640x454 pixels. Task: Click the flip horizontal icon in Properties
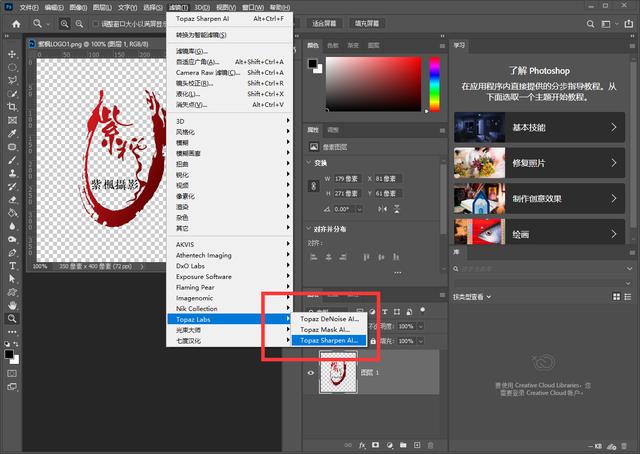tap(382, 209)
